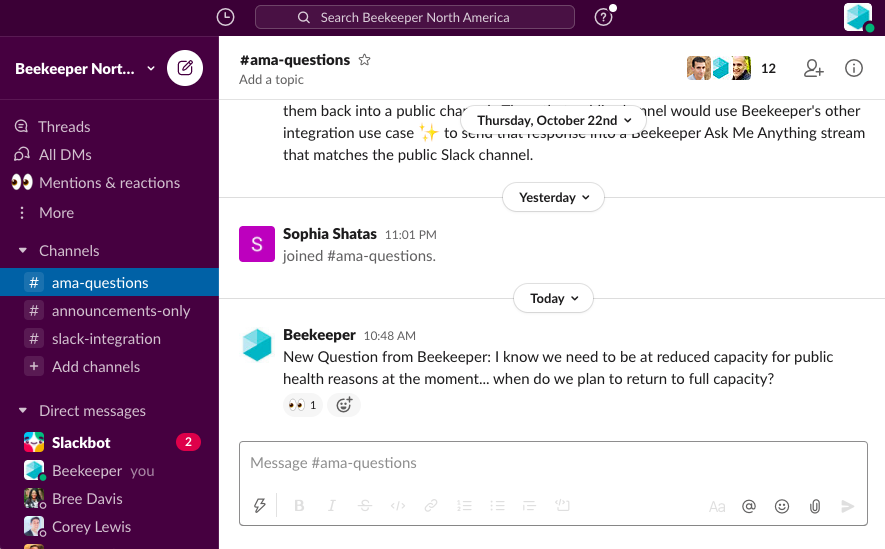The image size is (885, 549).
Task: Open the help question mark icon
Action: point(603,17)
